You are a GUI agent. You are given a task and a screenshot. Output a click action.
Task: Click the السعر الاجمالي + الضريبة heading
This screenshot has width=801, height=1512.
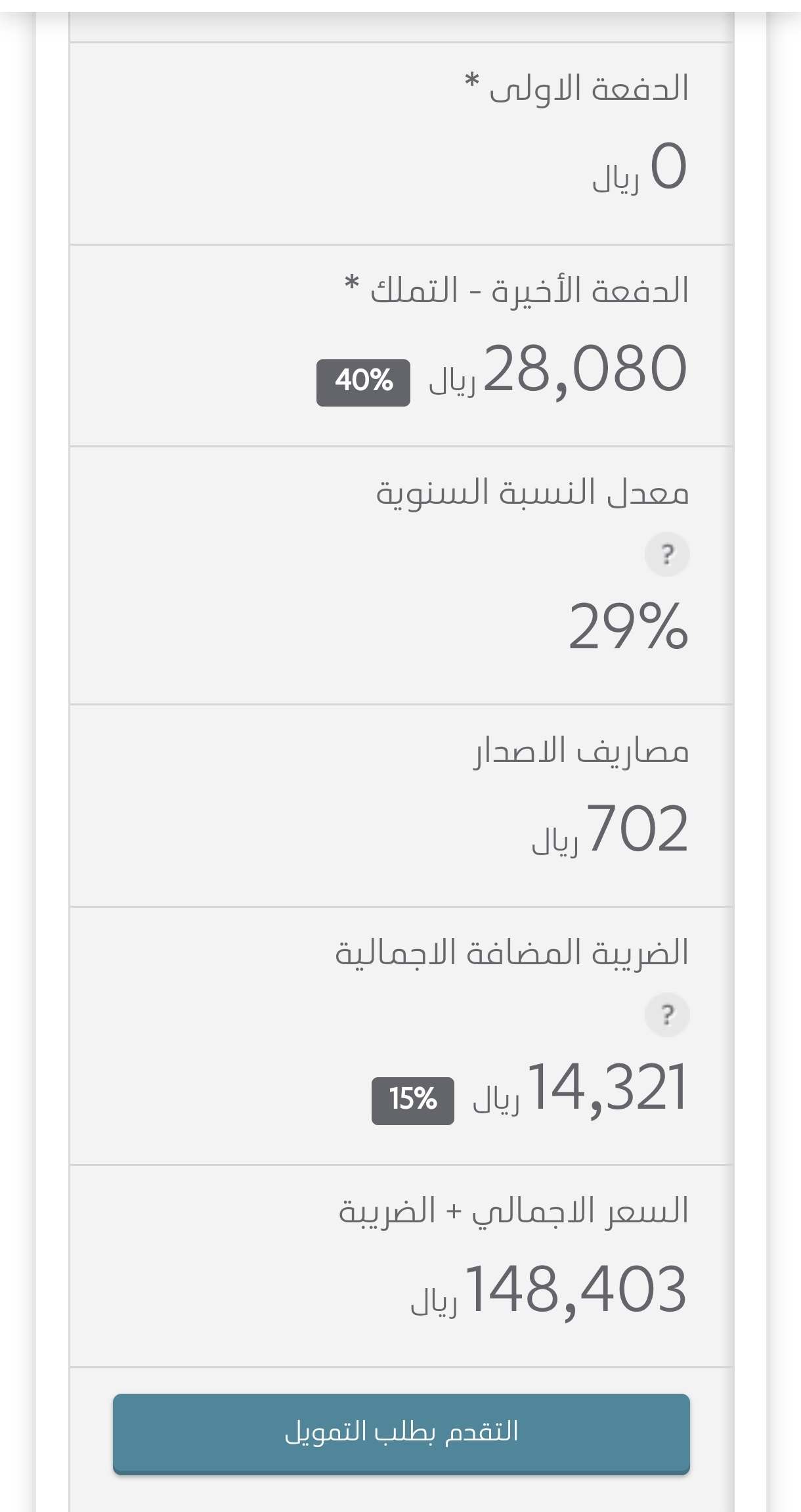point(513,1211)
